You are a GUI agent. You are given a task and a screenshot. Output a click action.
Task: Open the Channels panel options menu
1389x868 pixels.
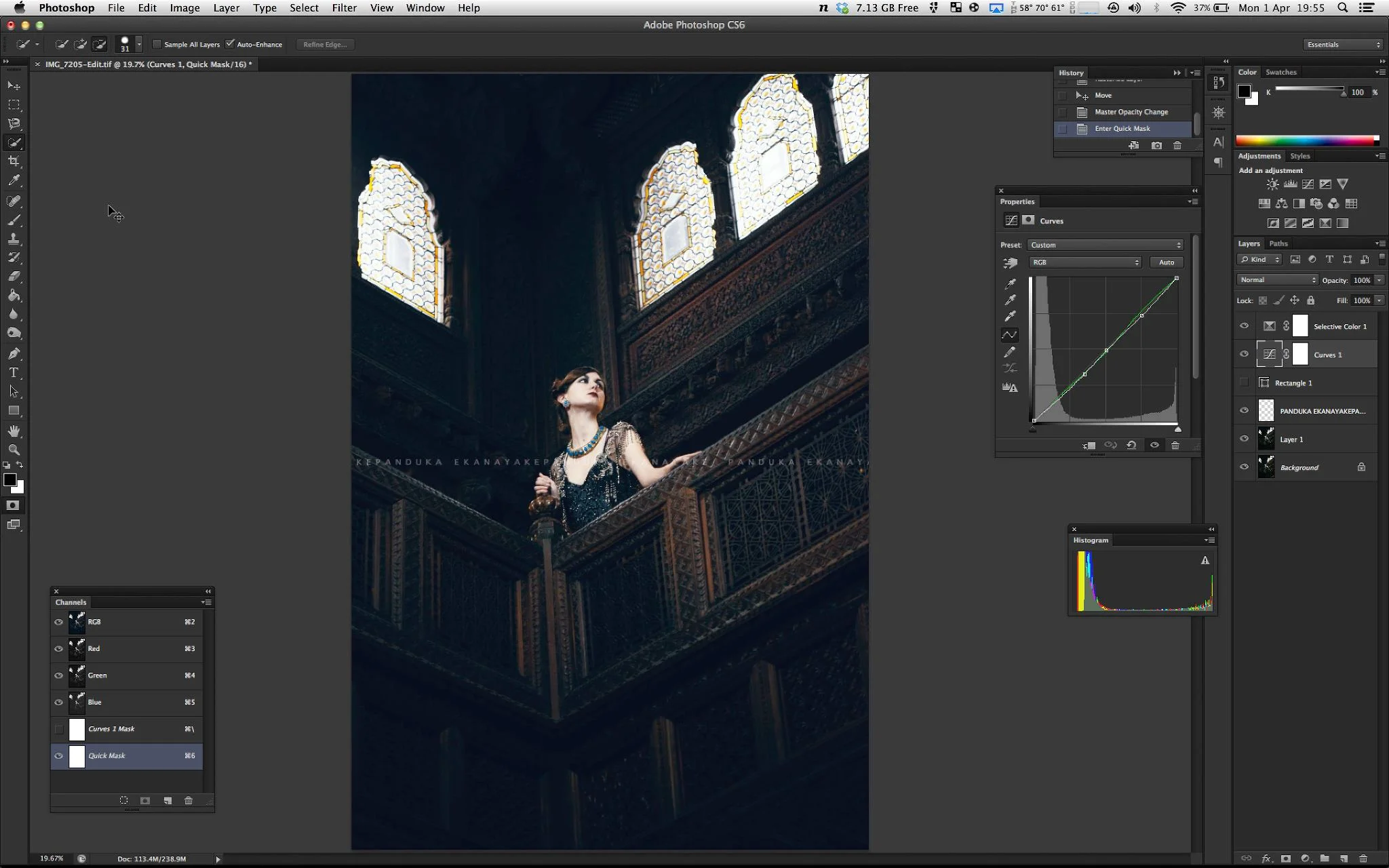tap(206, 602)
